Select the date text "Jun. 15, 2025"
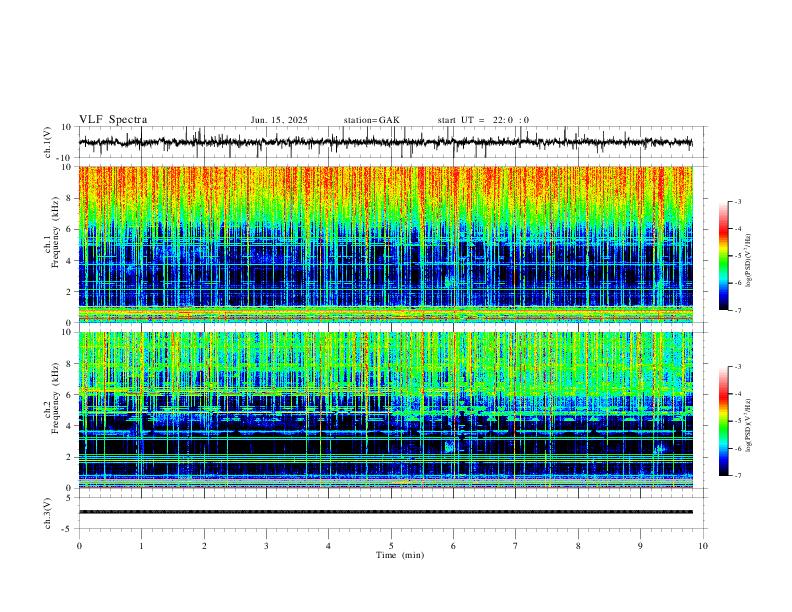Image resolution: width=792 pixels, height=612 pixels. (279, 120)
